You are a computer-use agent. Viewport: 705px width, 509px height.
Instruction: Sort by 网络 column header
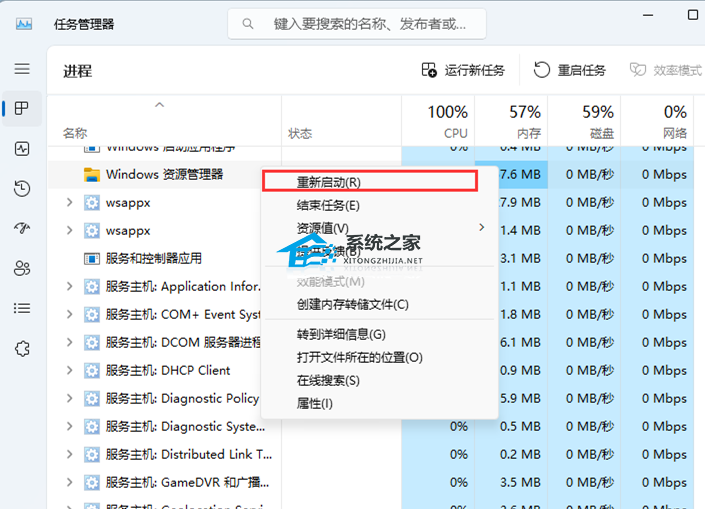pyautogui.click(x=657, y=121)
